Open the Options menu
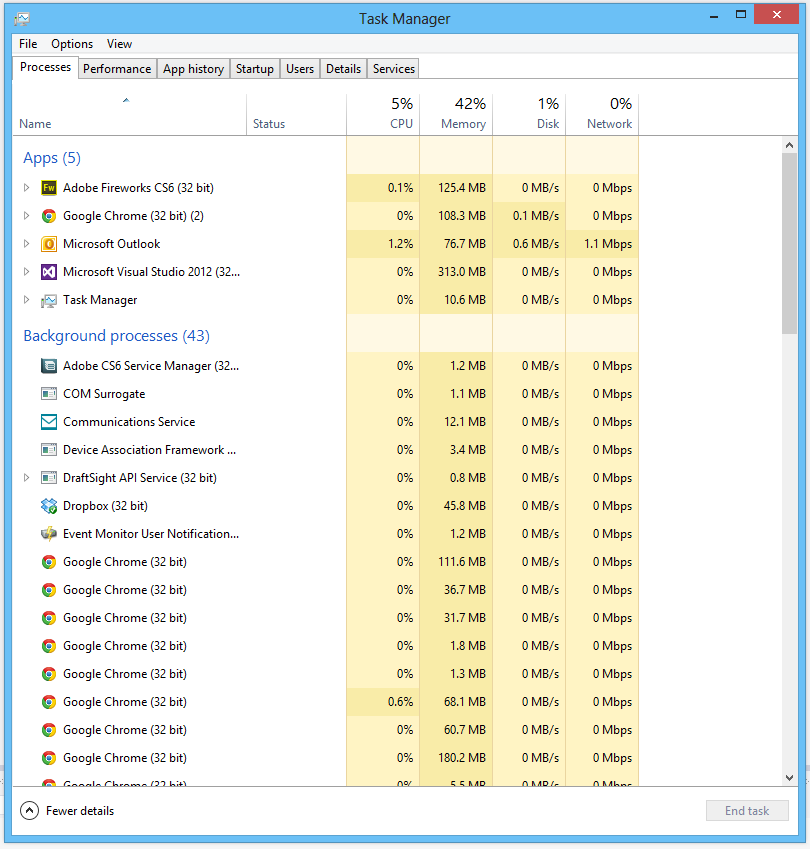 click(x=71, y=43)
